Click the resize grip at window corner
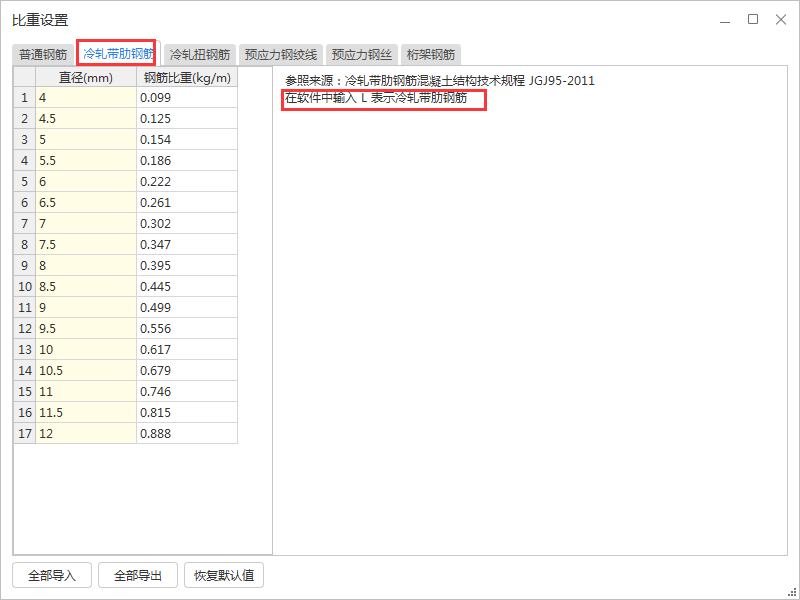 pyautogui.click(x=792, y=592)
